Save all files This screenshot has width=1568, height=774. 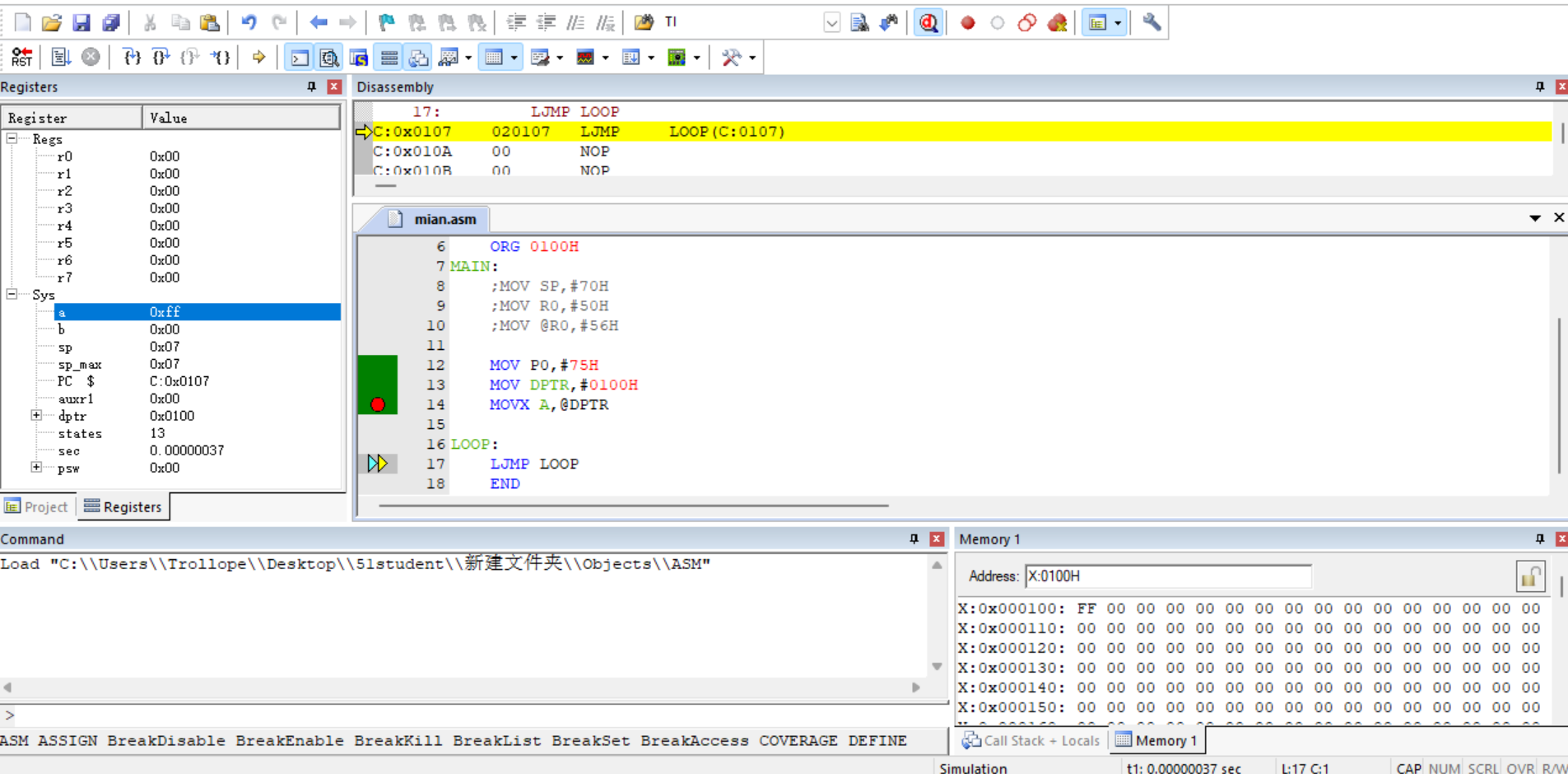pos(111,22)
